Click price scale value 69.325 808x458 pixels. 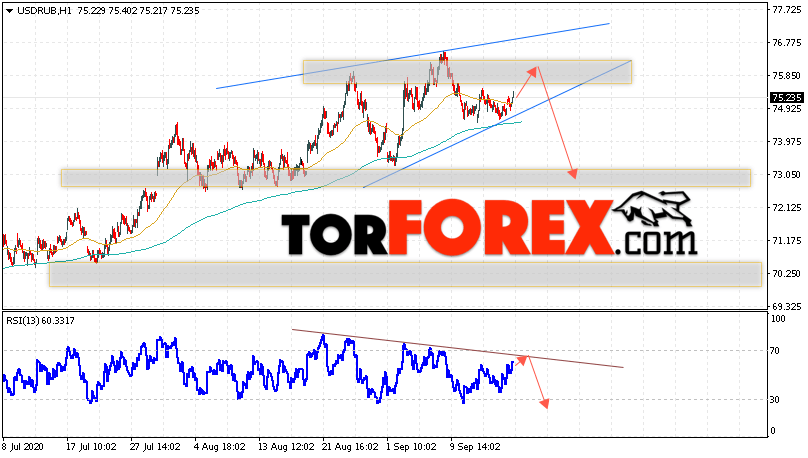[x=786, y=307]
